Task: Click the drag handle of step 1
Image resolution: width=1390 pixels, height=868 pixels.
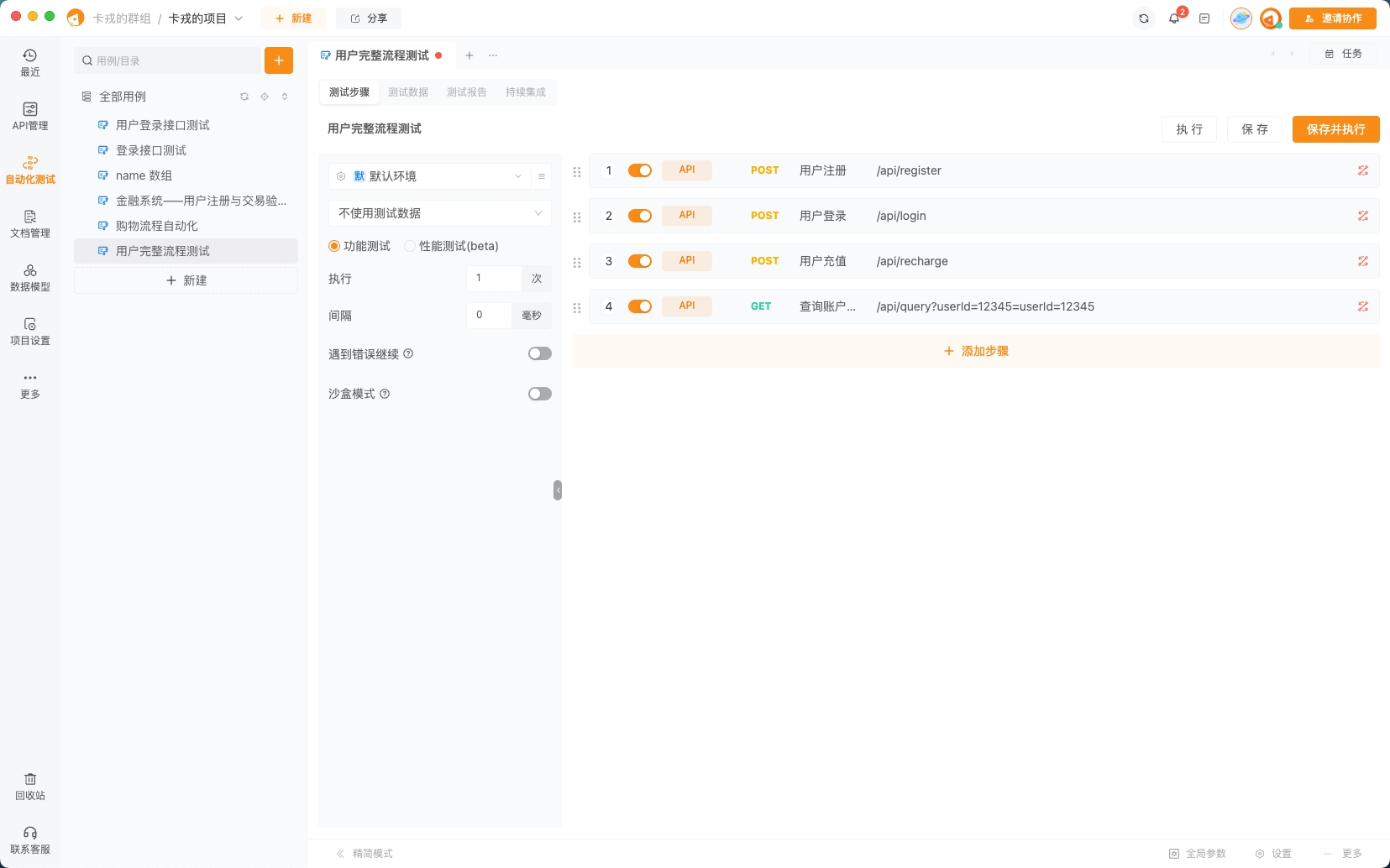Action: tap(577, 171)
